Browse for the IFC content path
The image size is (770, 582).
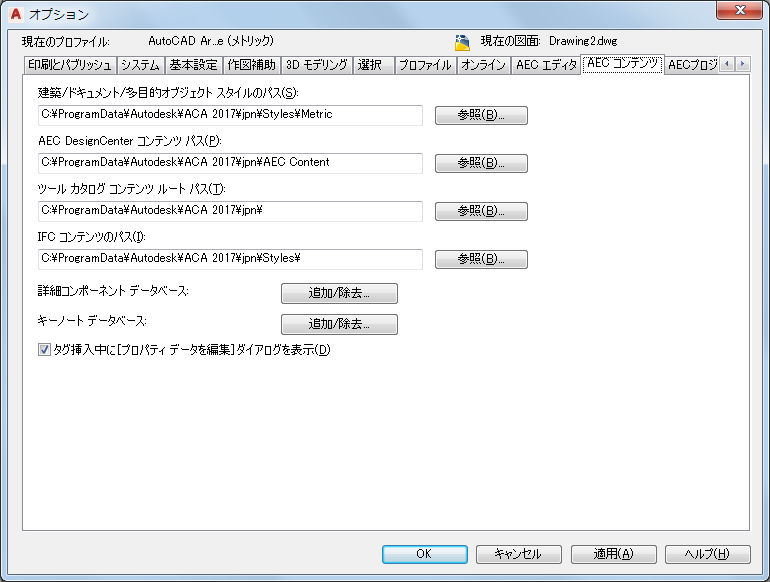click(x=481, y=259)
